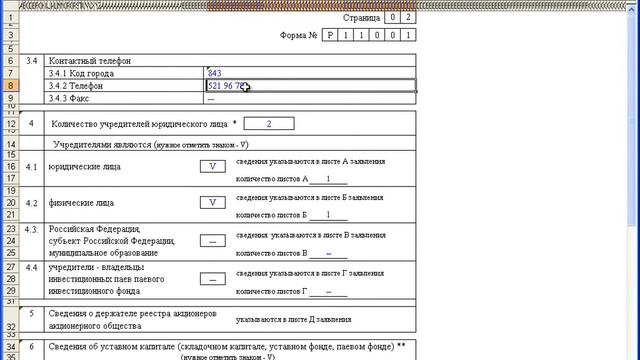Select the V mark box for физические лица
The height and width of the screenshot is (360, 640).
(213, 202)
